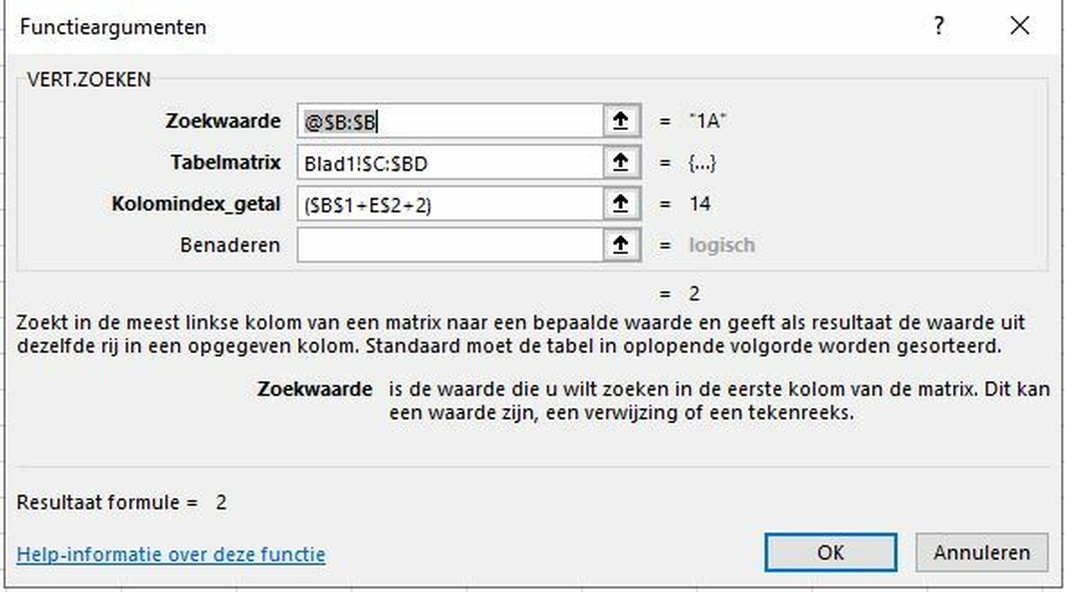Screen dimensions: 1065x592
Task: Click the range selector arrow beside Tabelmatrix field
Action: coord(621,163)
